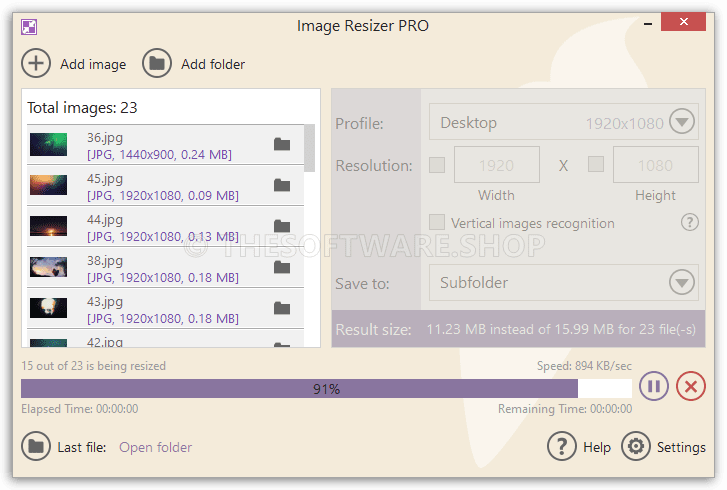The height and width of the screenshot is (490, 727).
Task: Click the Last file folder icon
Action: pyautogui.click(x=36, y=446)
